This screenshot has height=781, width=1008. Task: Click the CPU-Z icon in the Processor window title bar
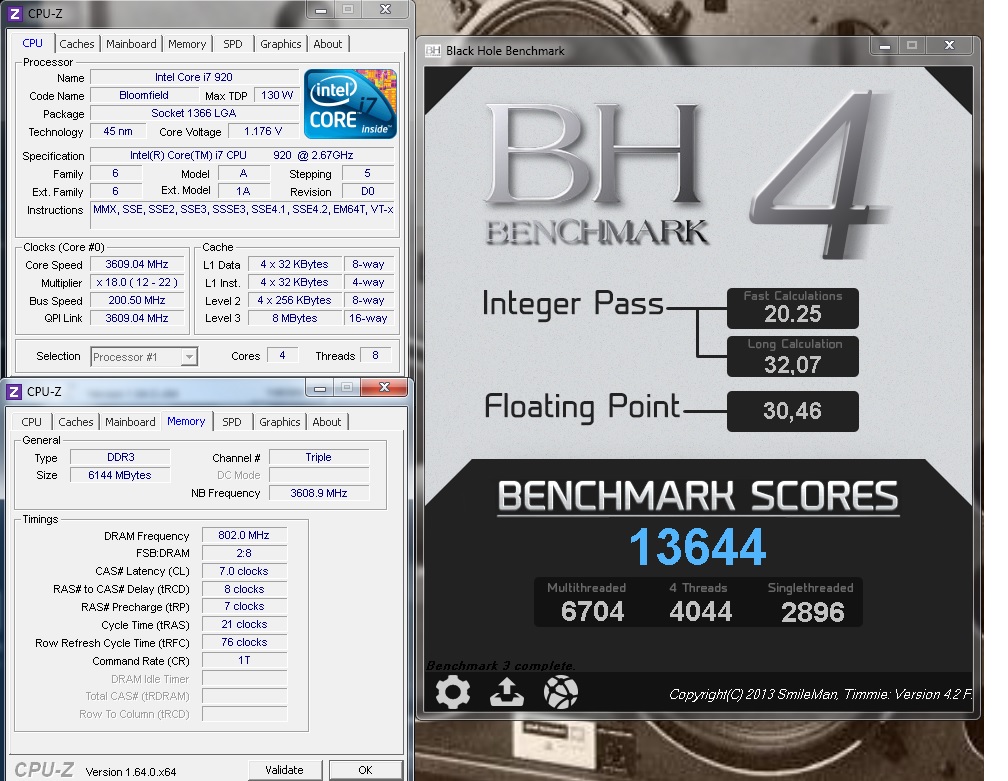(x=14, y=13)
